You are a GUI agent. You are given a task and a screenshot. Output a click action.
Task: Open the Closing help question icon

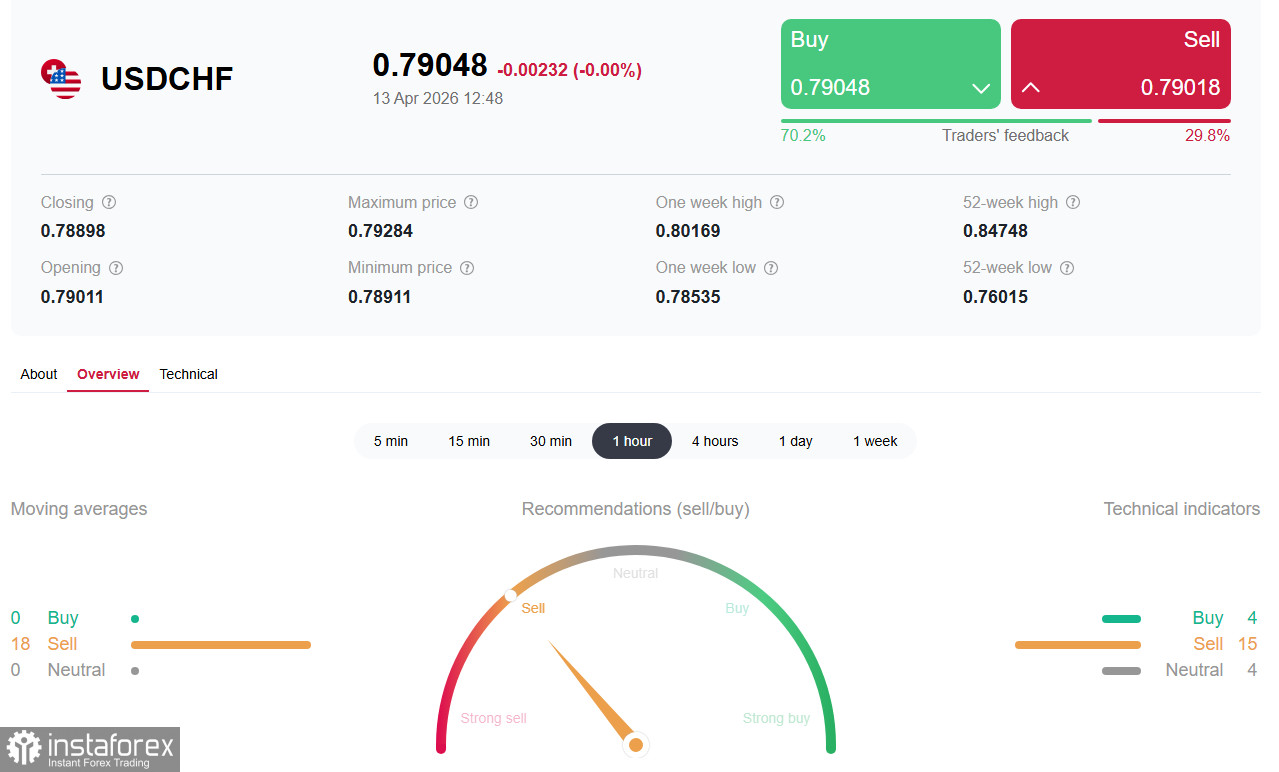click(109, 202)
